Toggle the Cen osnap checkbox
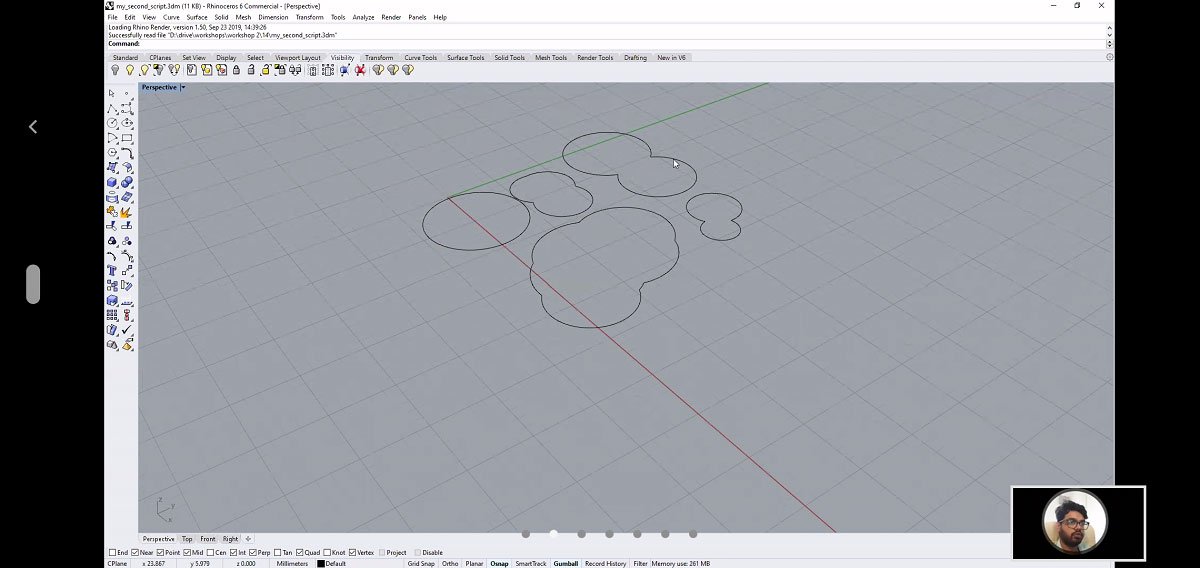The image size is (1200, 568). point(211,552)
